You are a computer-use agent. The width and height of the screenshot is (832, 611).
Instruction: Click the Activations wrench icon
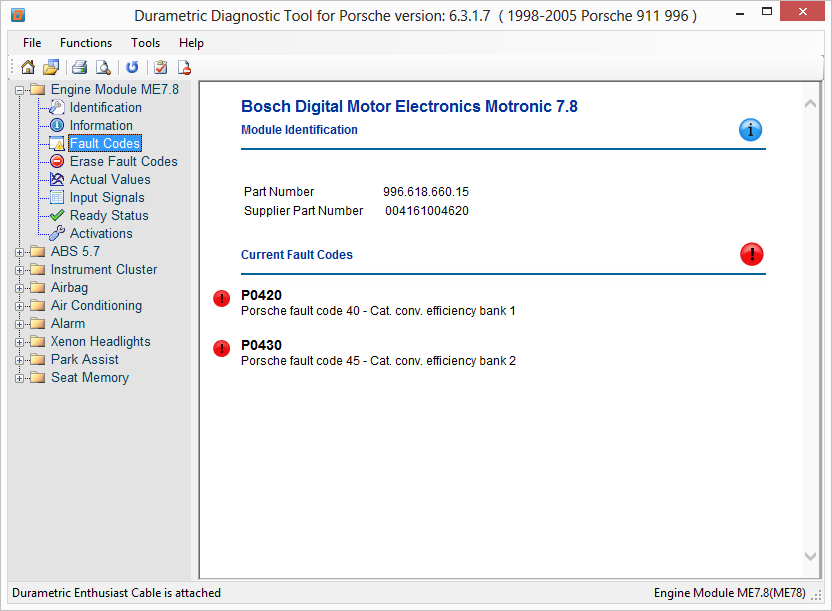tap(57, 233)
